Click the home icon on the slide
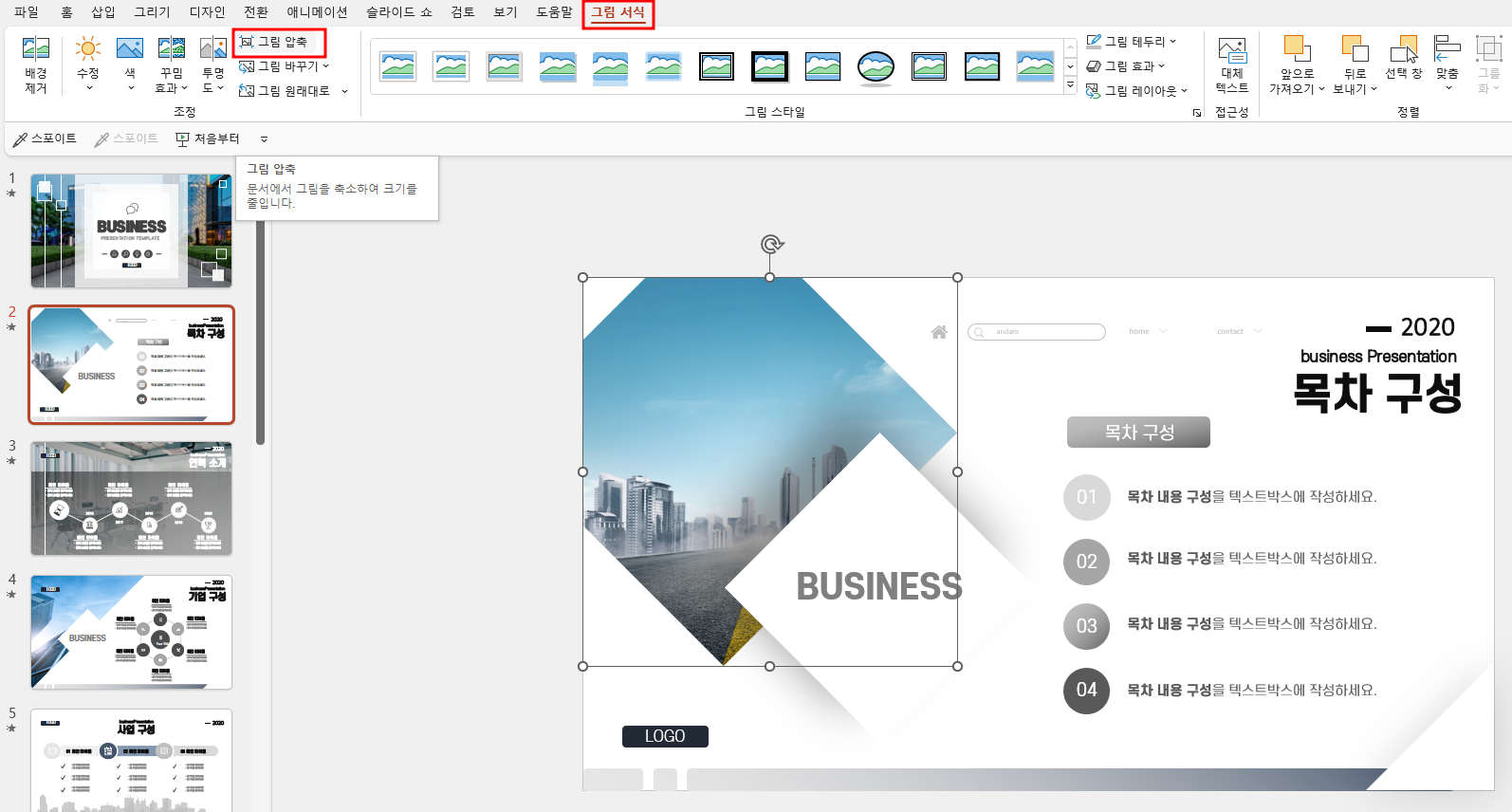This screenshot has width=1512, height=812. pyautogui.click(x=939, y=332)
